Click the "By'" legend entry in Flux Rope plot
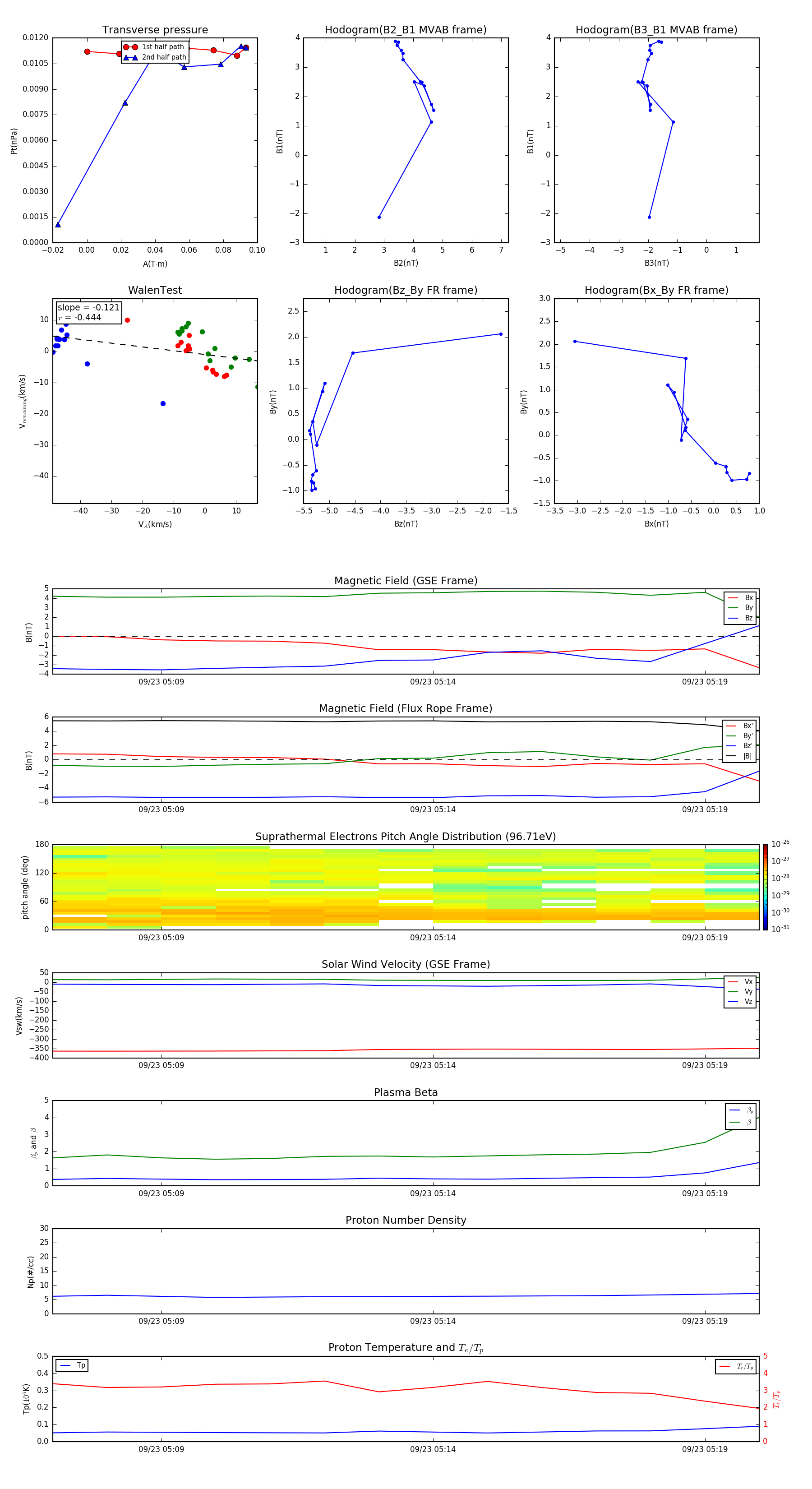 (x=740, y=736)
